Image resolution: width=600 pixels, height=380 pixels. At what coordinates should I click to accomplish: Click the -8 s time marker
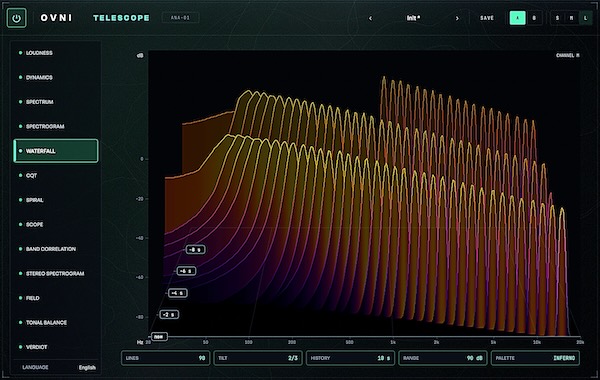196,250
